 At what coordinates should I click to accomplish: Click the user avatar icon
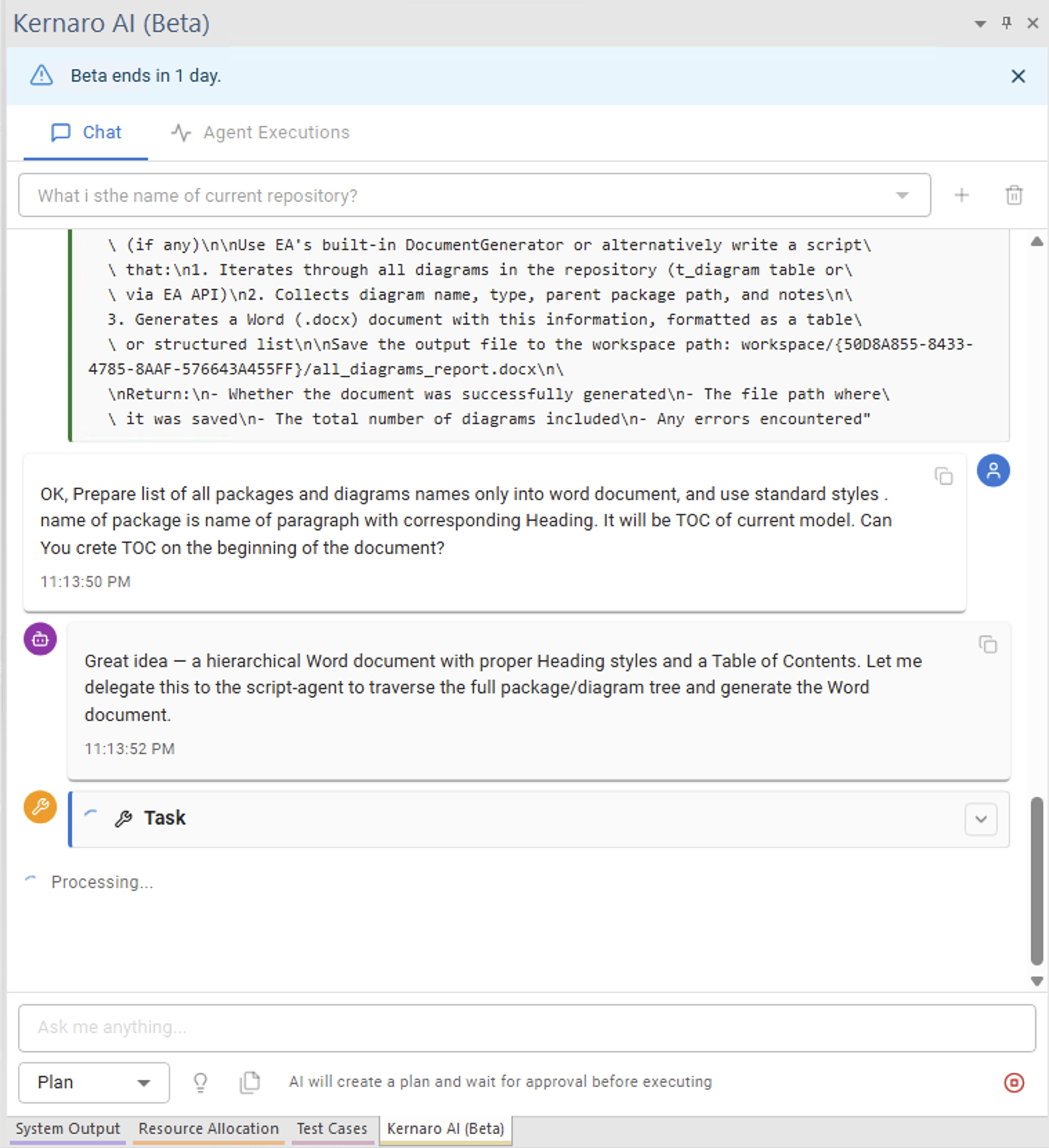(x=993, y=471)
